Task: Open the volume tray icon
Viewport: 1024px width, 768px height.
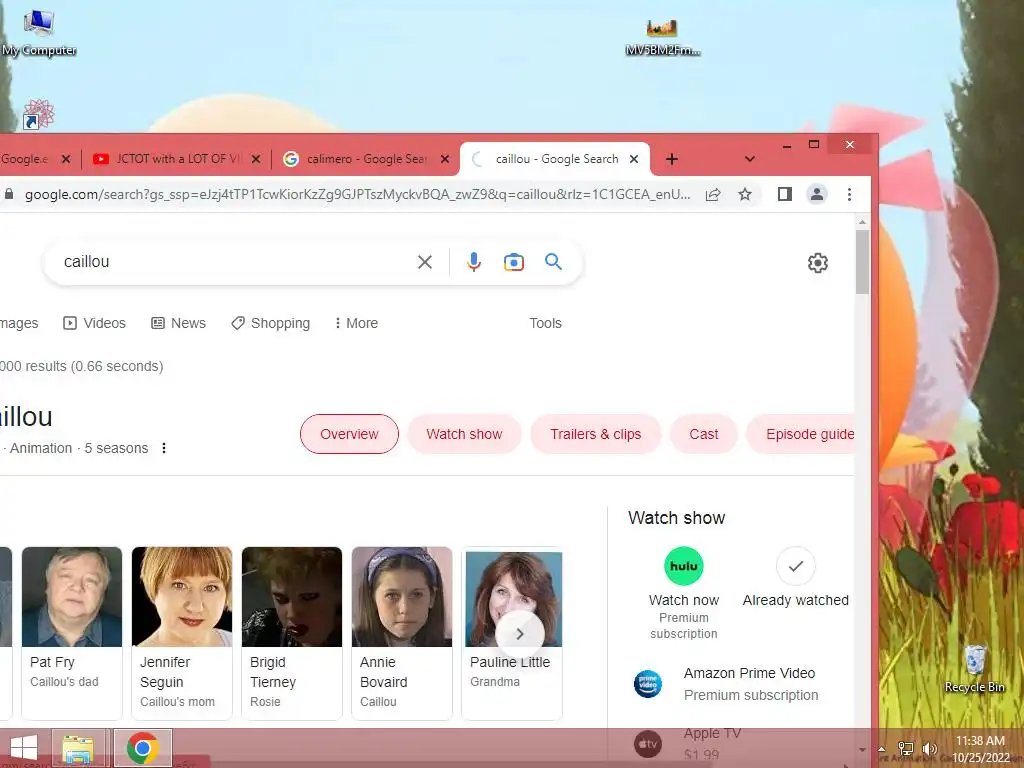Action: [x=929, y=748]
